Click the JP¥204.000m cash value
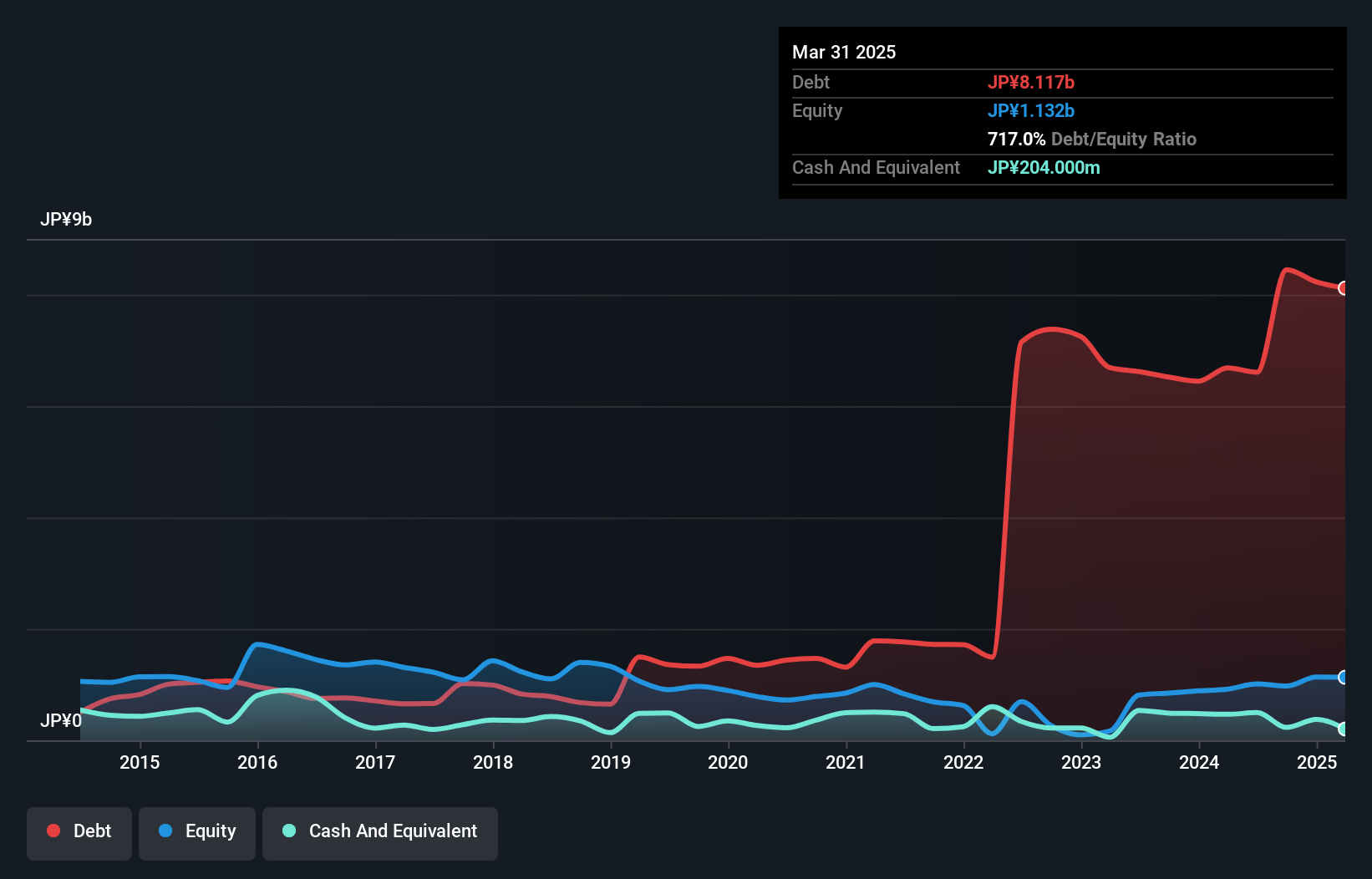 tap(1044, 168)
